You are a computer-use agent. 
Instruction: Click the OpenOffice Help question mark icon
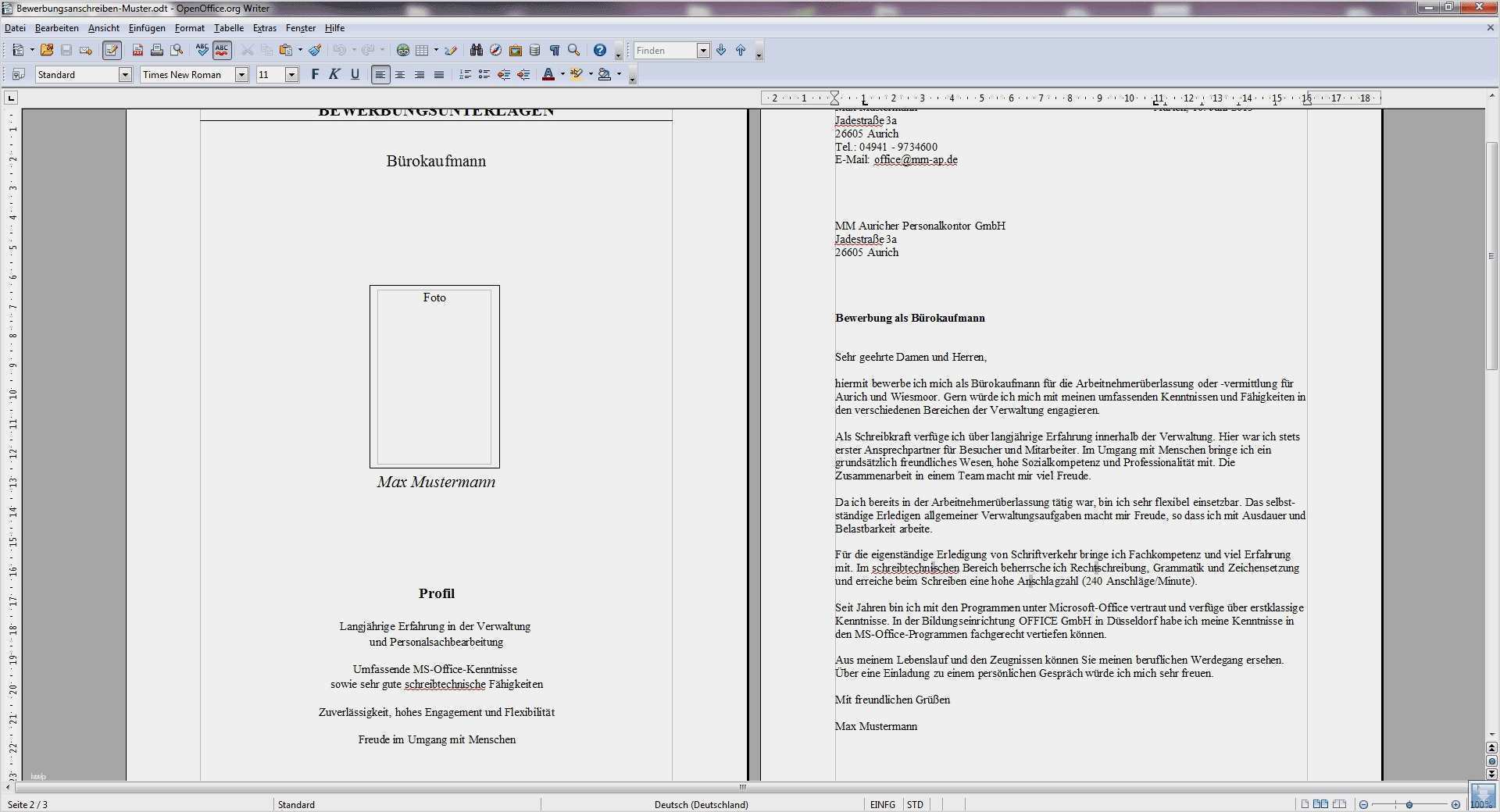coord(599,51)
